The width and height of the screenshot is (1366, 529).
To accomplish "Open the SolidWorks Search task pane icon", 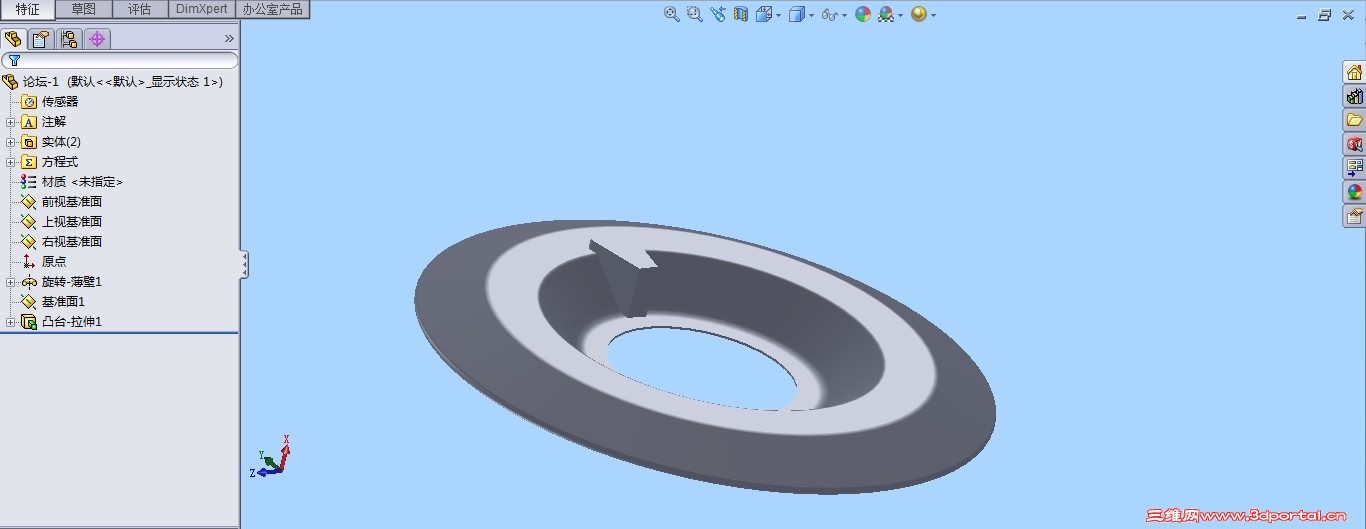I will pos(1354,144).
